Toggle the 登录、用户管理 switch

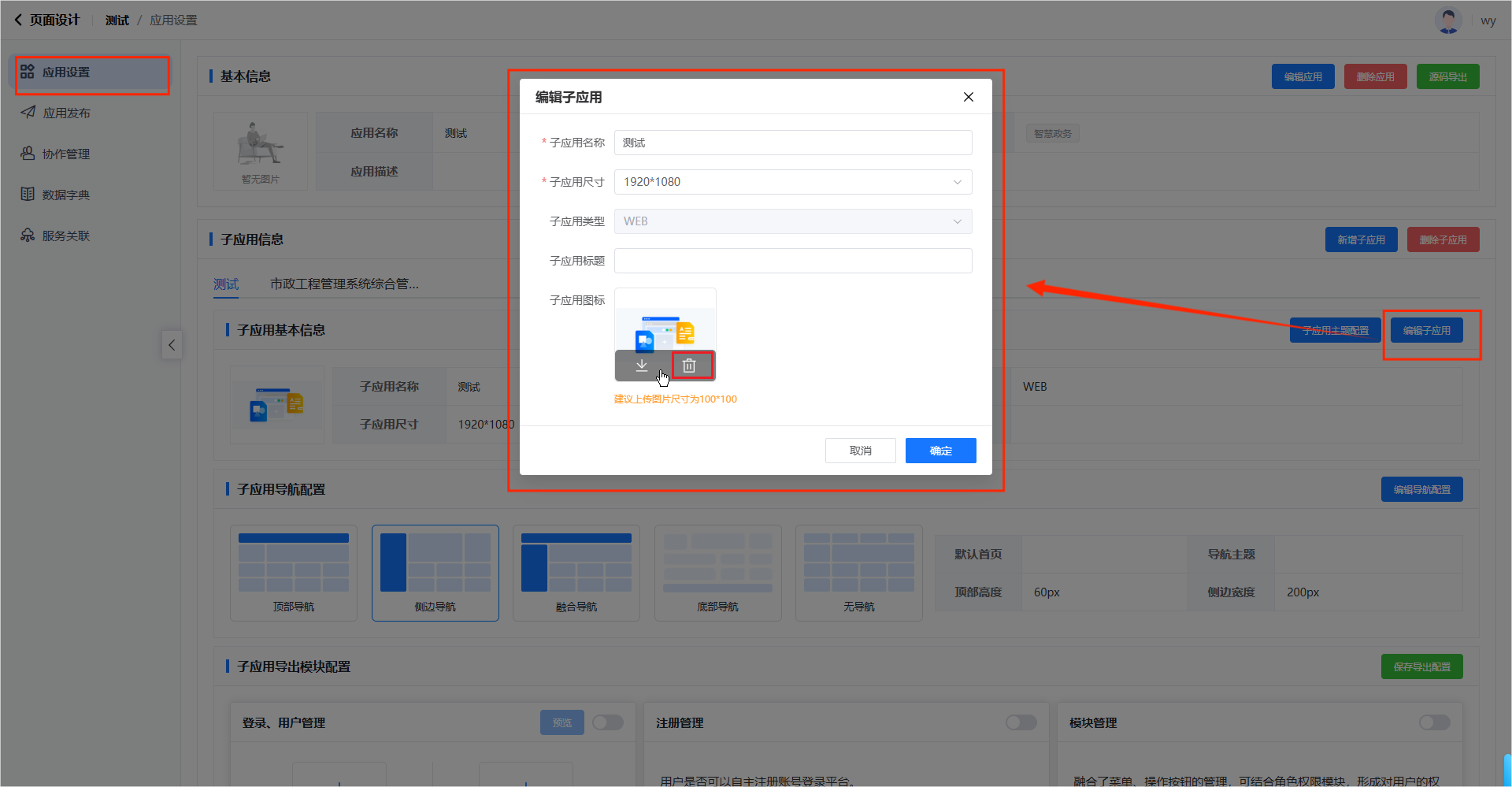click(x=607, y=722)
